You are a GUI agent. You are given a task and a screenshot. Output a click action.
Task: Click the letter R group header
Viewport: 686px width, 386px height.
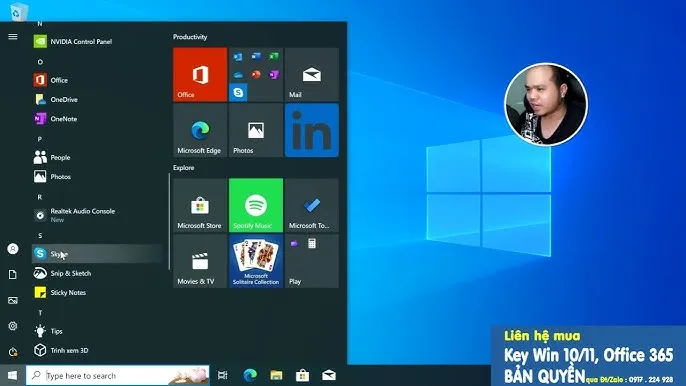pyautogui.click(x=40, y=197)
